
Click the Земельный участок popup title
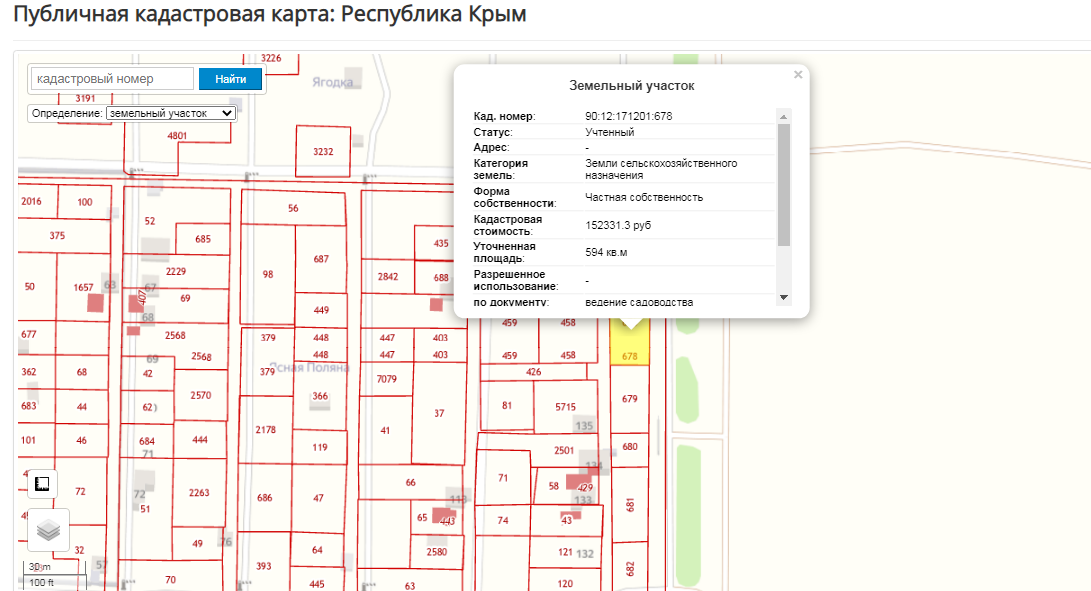coord(632,86)
